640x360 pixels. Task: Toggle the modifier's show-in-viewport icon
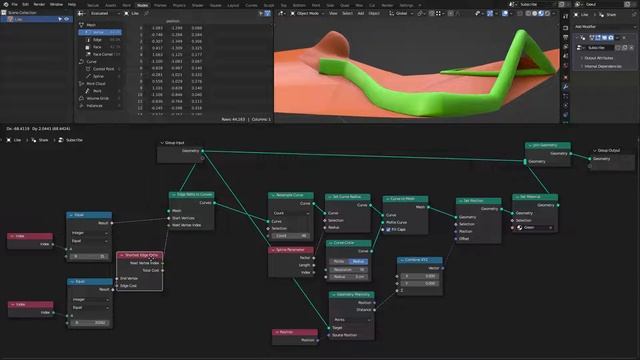pos(604,38)
